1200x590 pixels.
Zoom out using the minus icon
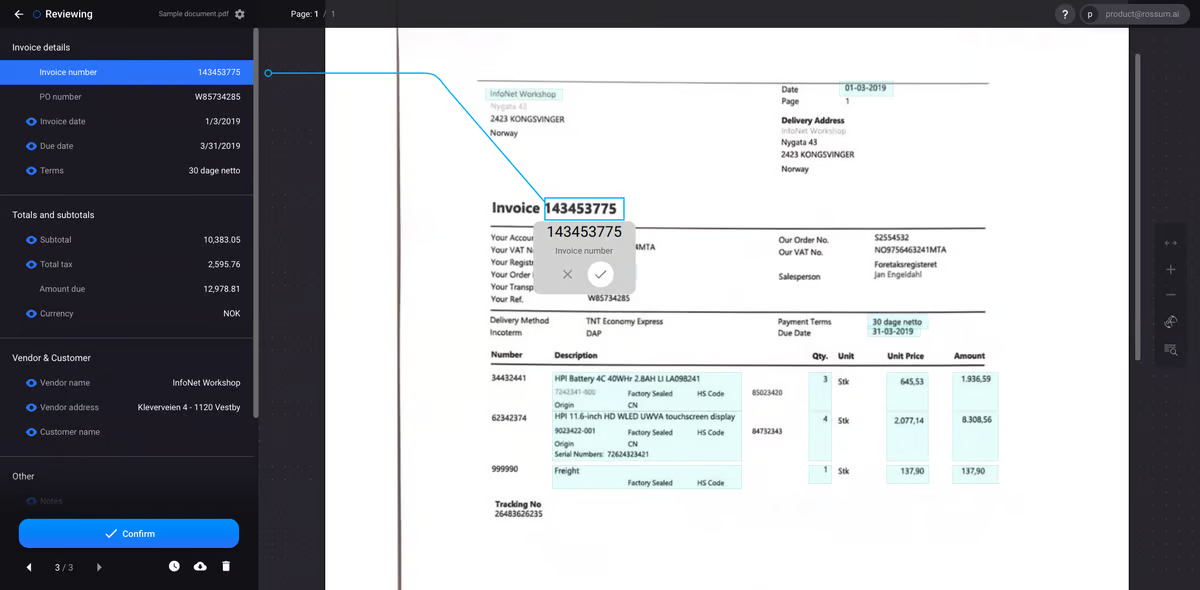pos(1170,294)
